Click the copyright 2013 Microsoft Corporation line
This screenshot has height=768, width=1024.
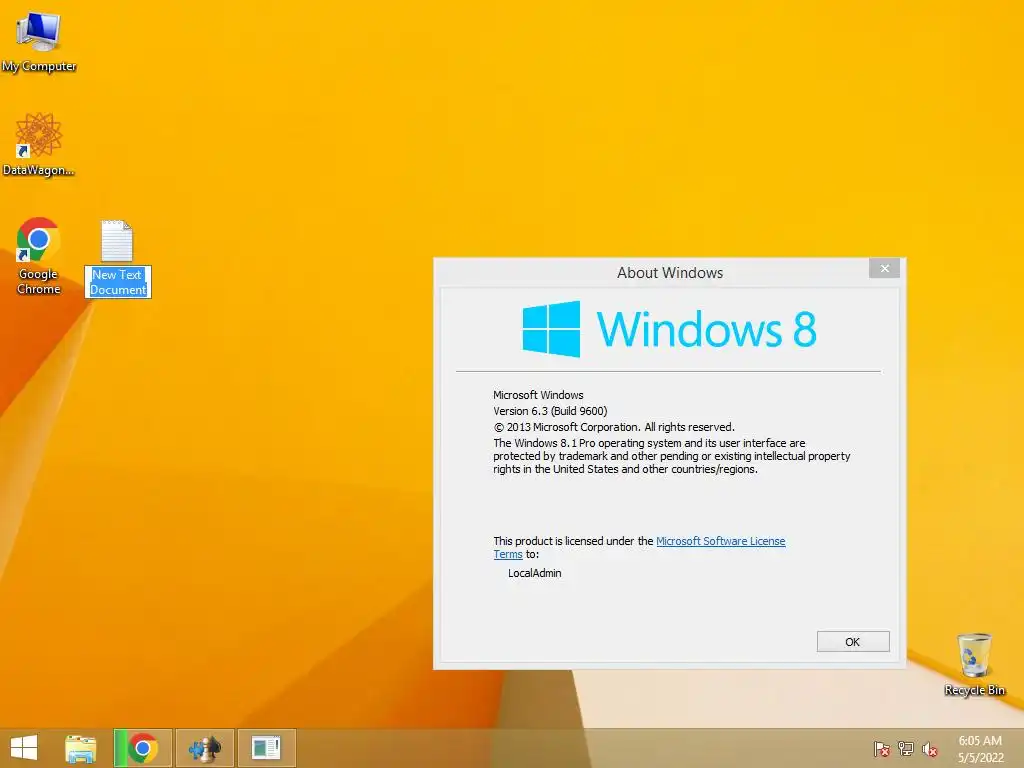[x=614, y=427]
